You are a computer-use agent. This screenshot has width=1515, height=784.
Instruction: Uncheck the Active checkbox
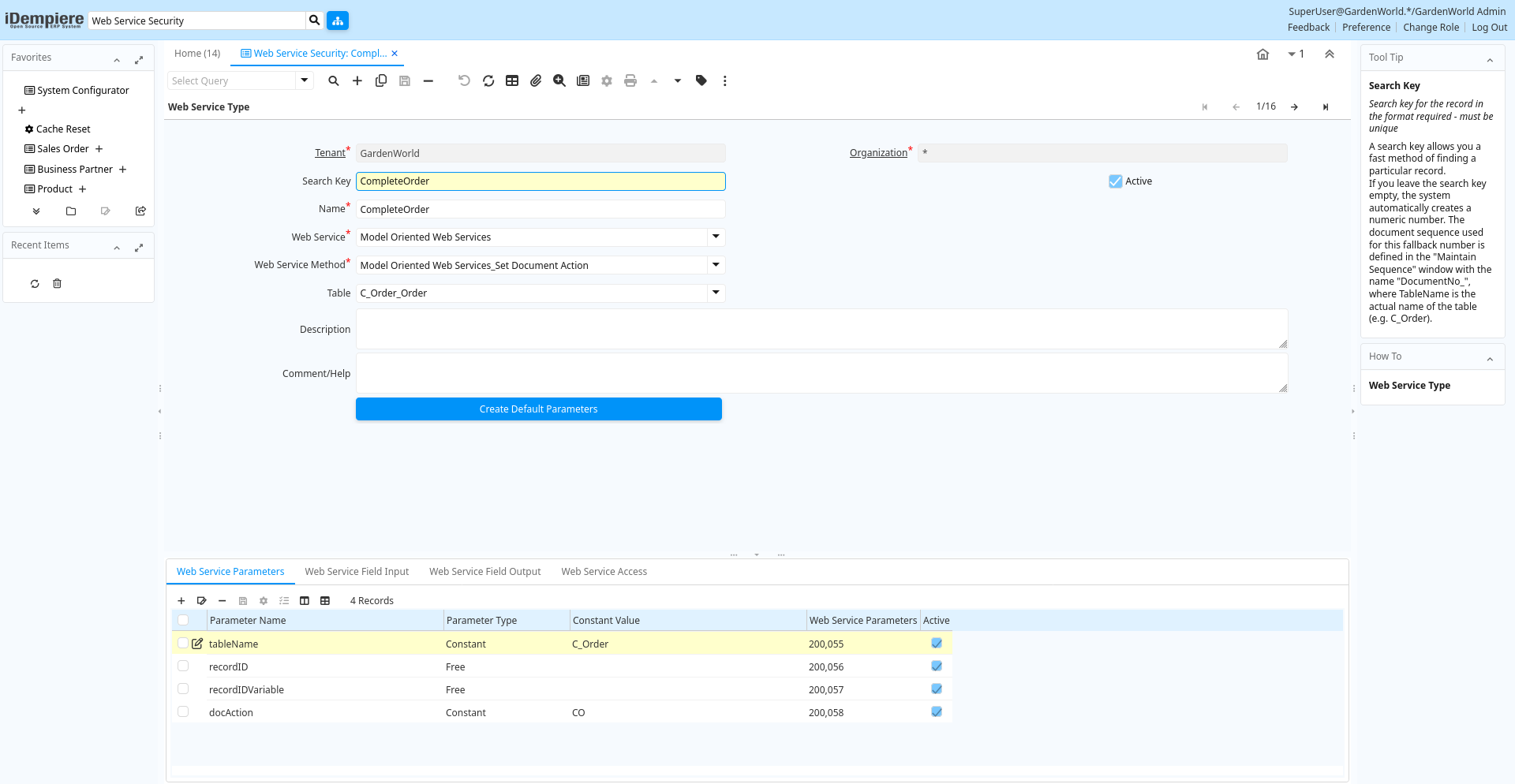1116,181
